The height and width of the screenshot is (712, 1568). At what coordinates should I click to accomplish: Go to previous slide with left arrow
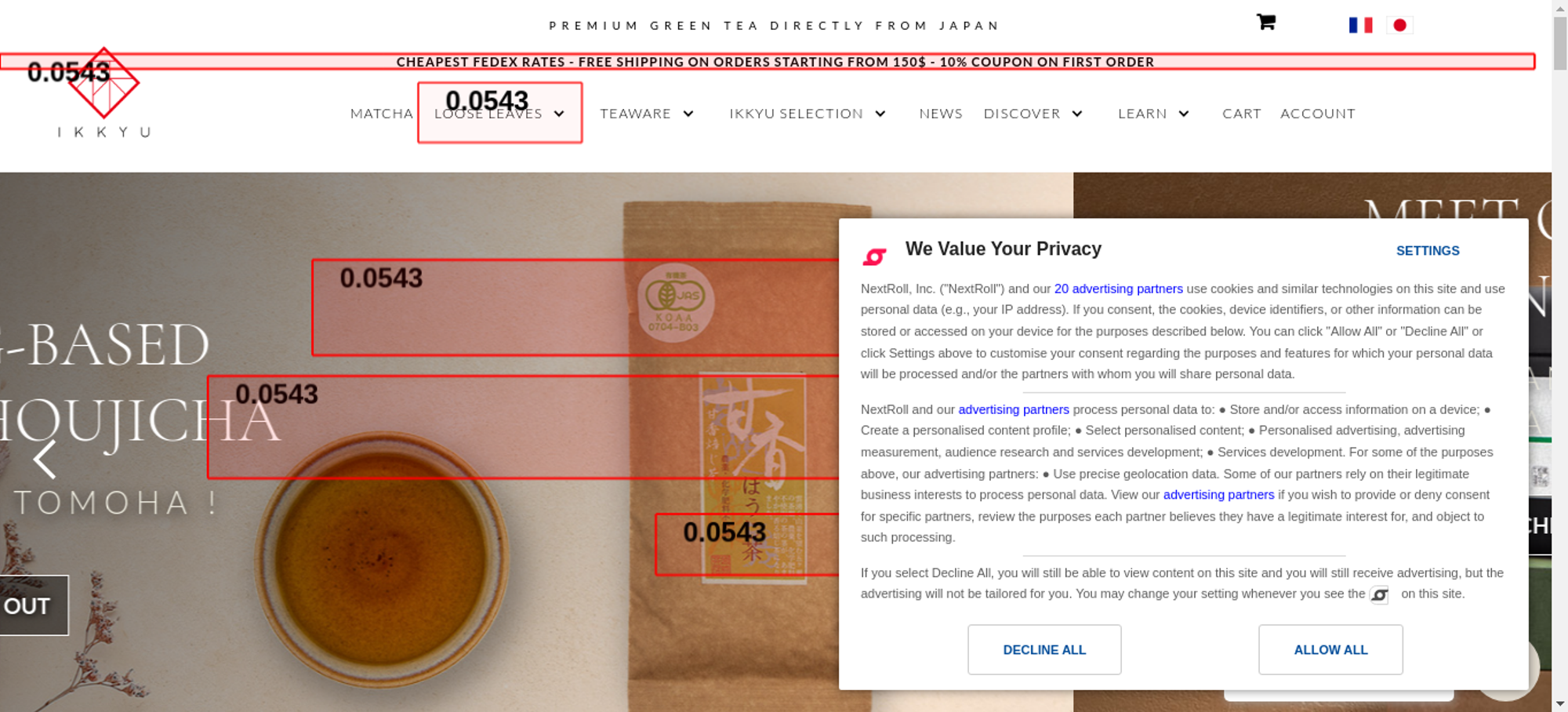pos(45,459)
